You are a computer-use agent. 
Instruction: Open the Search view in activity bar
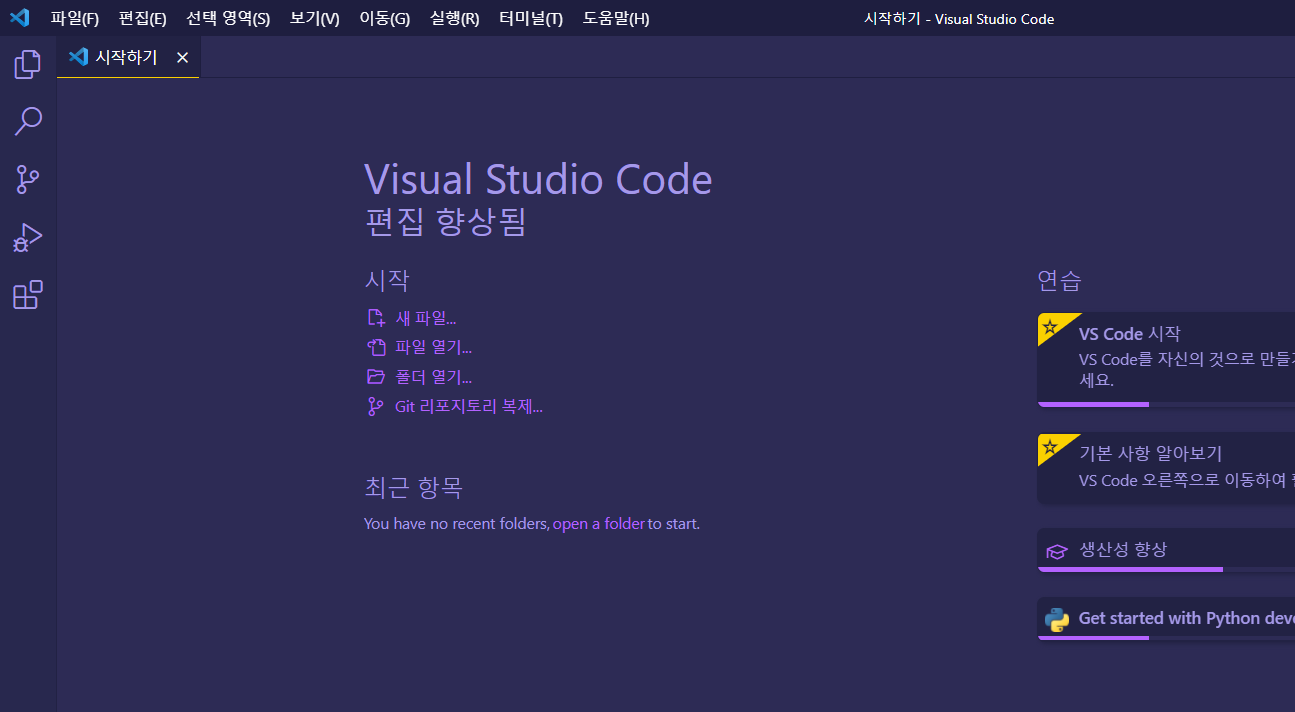[28, 122]
